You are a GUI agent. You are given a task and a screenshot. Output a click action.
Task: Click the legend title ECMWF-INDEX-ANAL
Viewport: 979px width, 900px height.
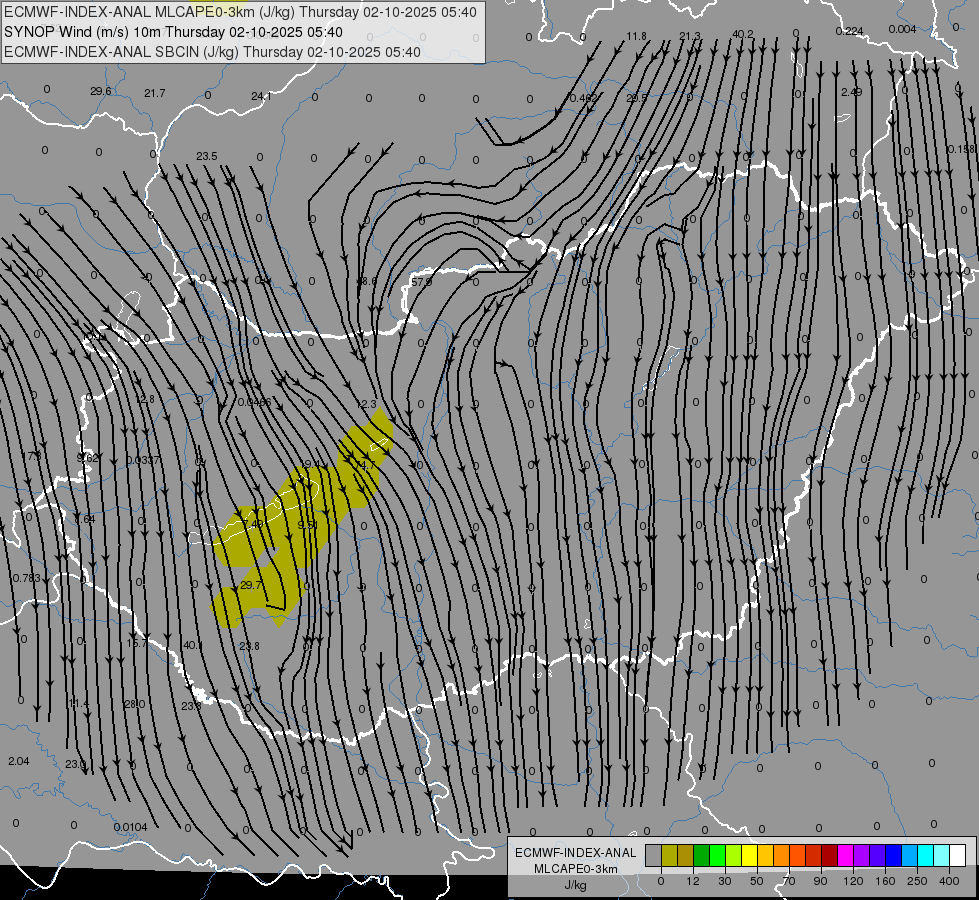coord(576,853)
